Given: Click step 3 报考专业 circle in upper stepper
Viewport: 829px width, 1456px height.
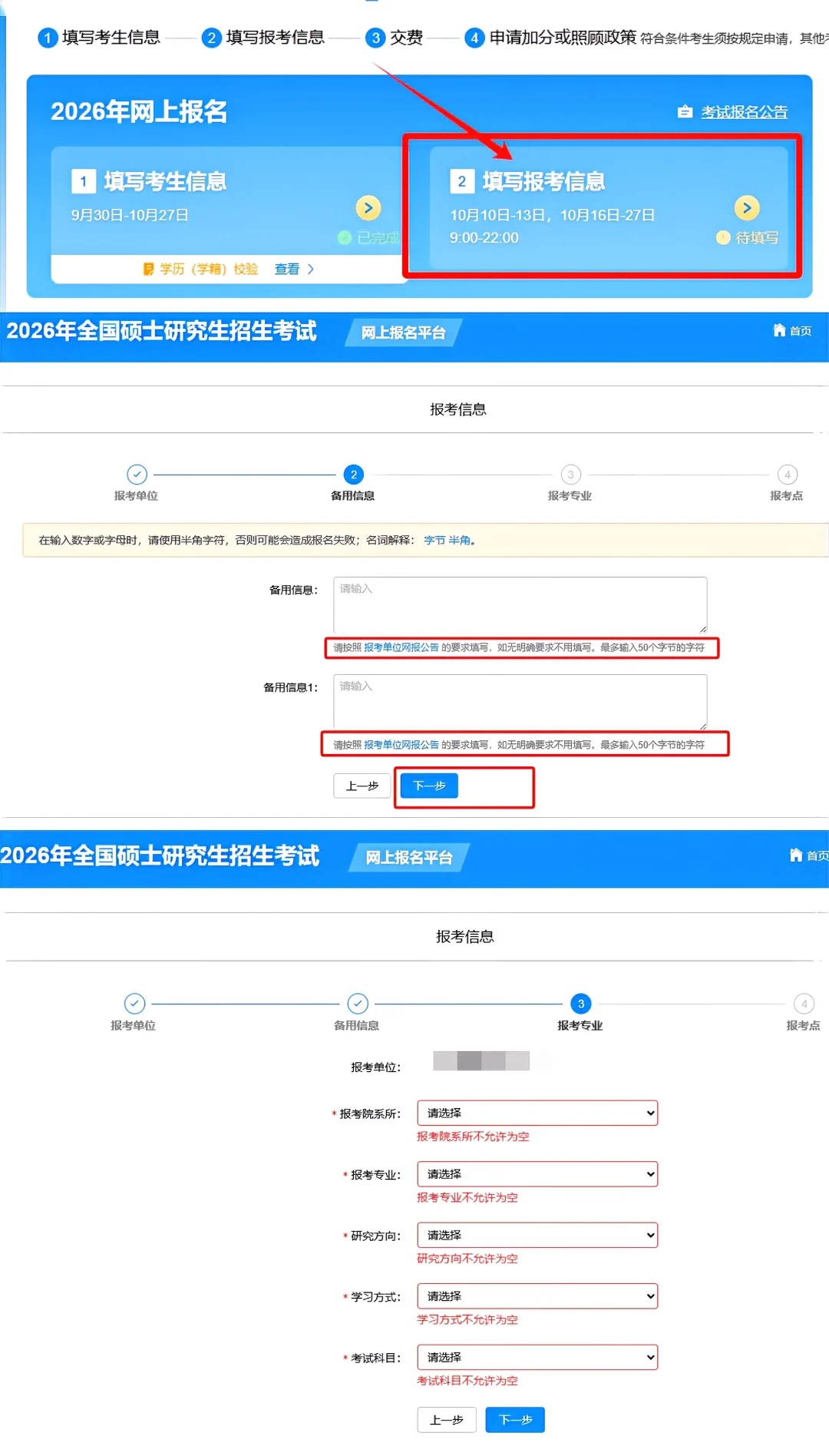Looking at the screenshot, I should (x=570, y=475).
